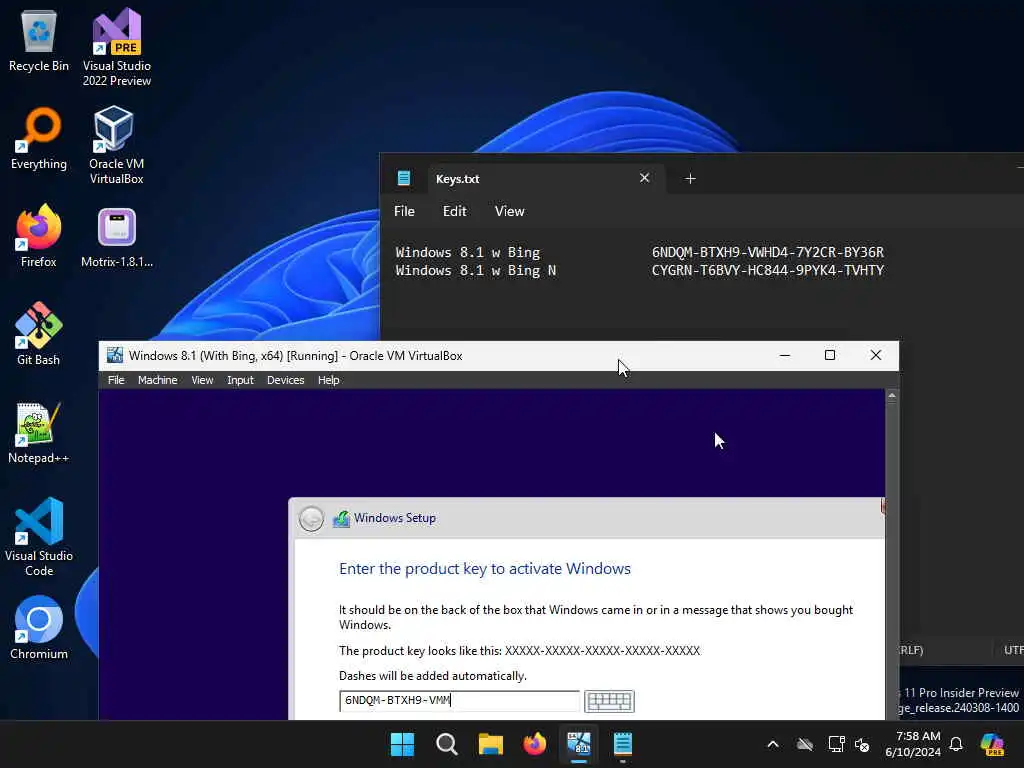Close the Keys.txt tab

[645, 178]
